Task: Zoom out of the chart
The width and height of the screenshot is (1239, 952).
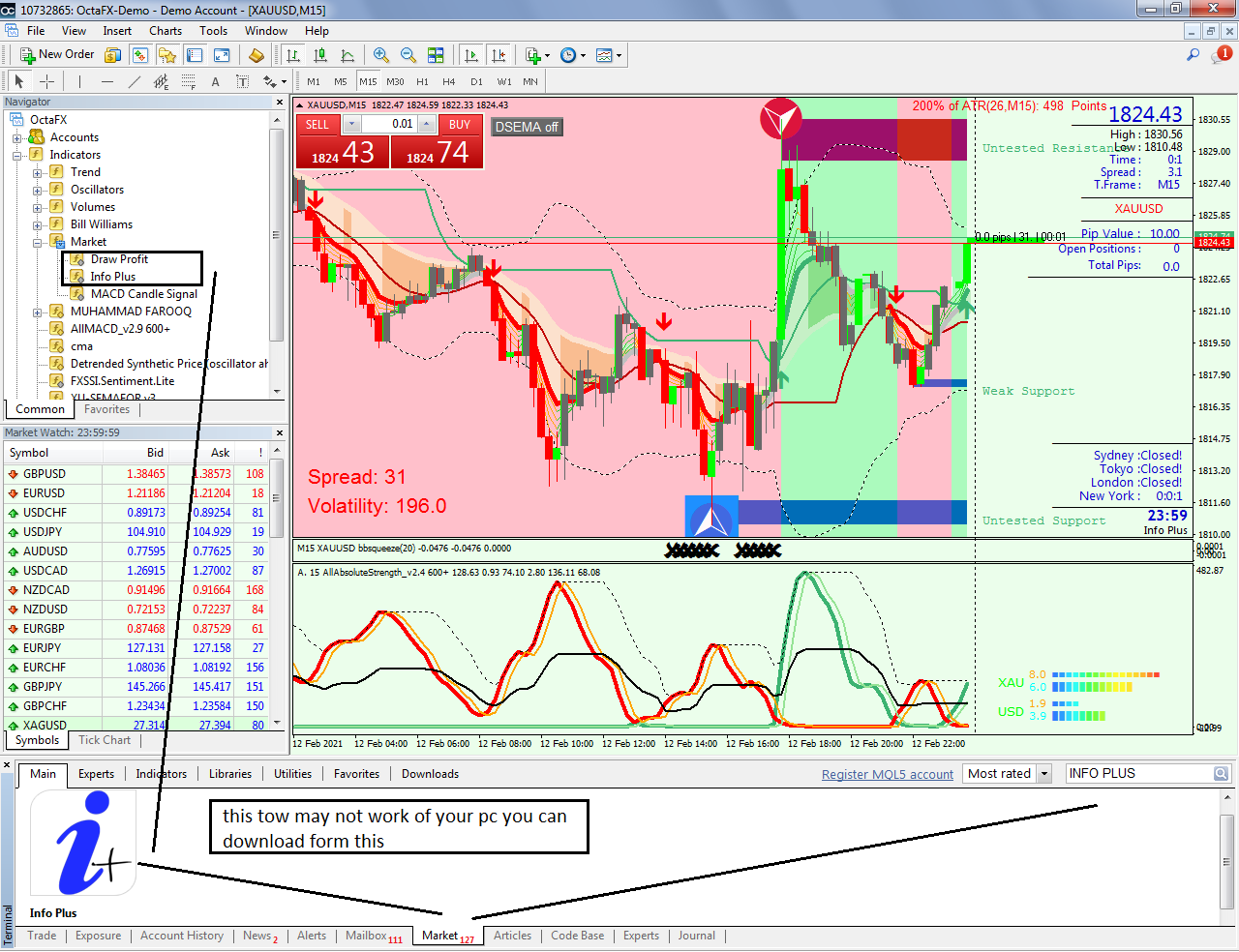Action: click(x=408, y=55)
